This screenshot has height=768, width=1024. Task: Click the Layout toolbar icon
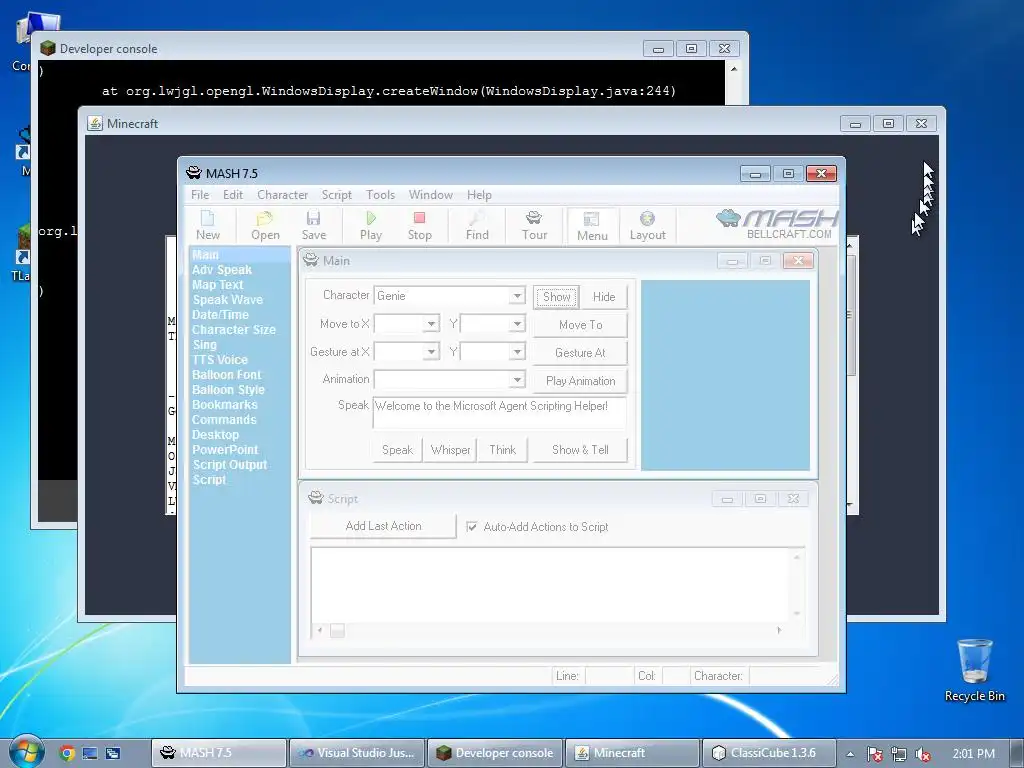(647, 225)
